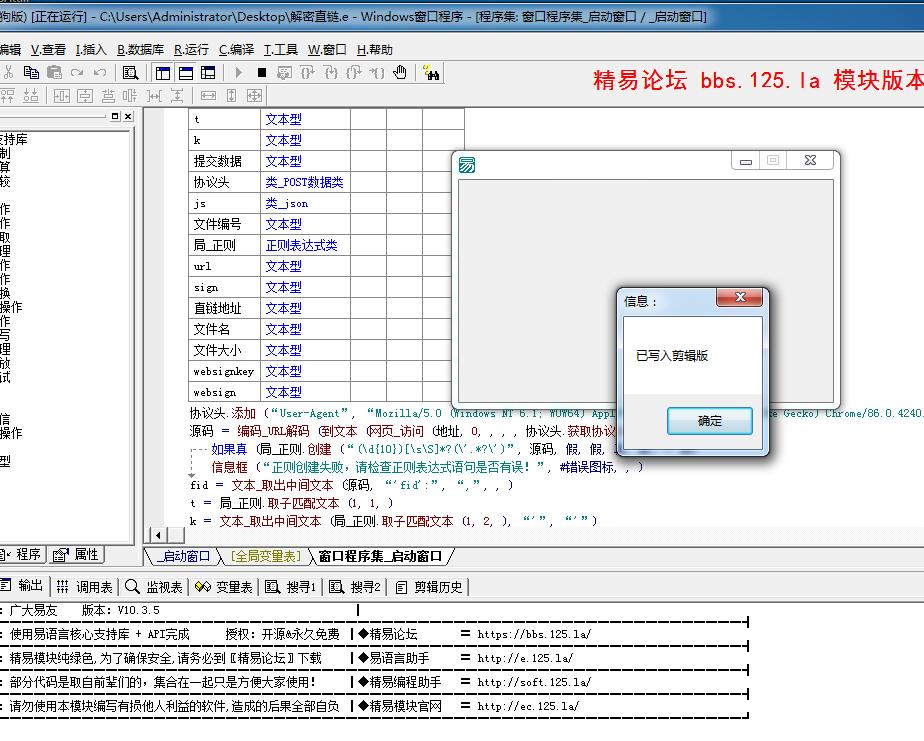Click the Cut scissors icon

coord(8,73)
